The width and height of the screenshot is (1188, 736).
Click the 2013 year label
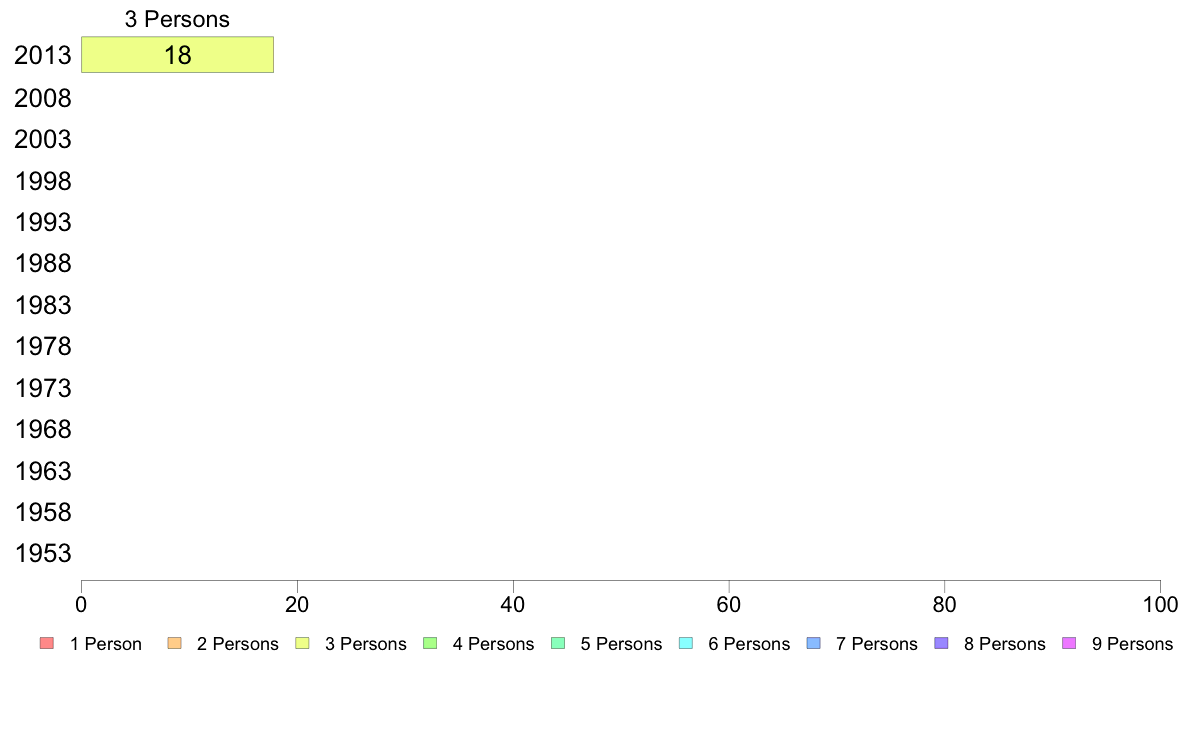tap(43, 55)
